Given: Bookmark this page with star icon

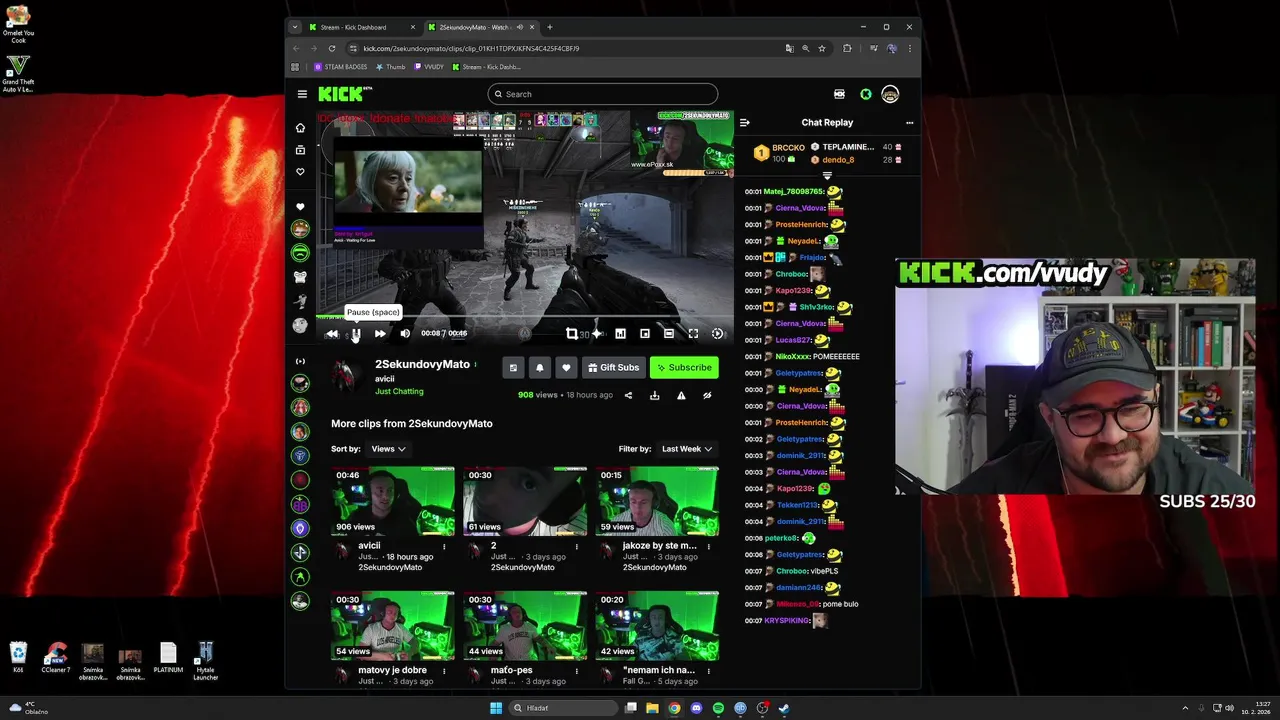Looking at the screenshot, I should pyautogui.click(x=822, y=48).
